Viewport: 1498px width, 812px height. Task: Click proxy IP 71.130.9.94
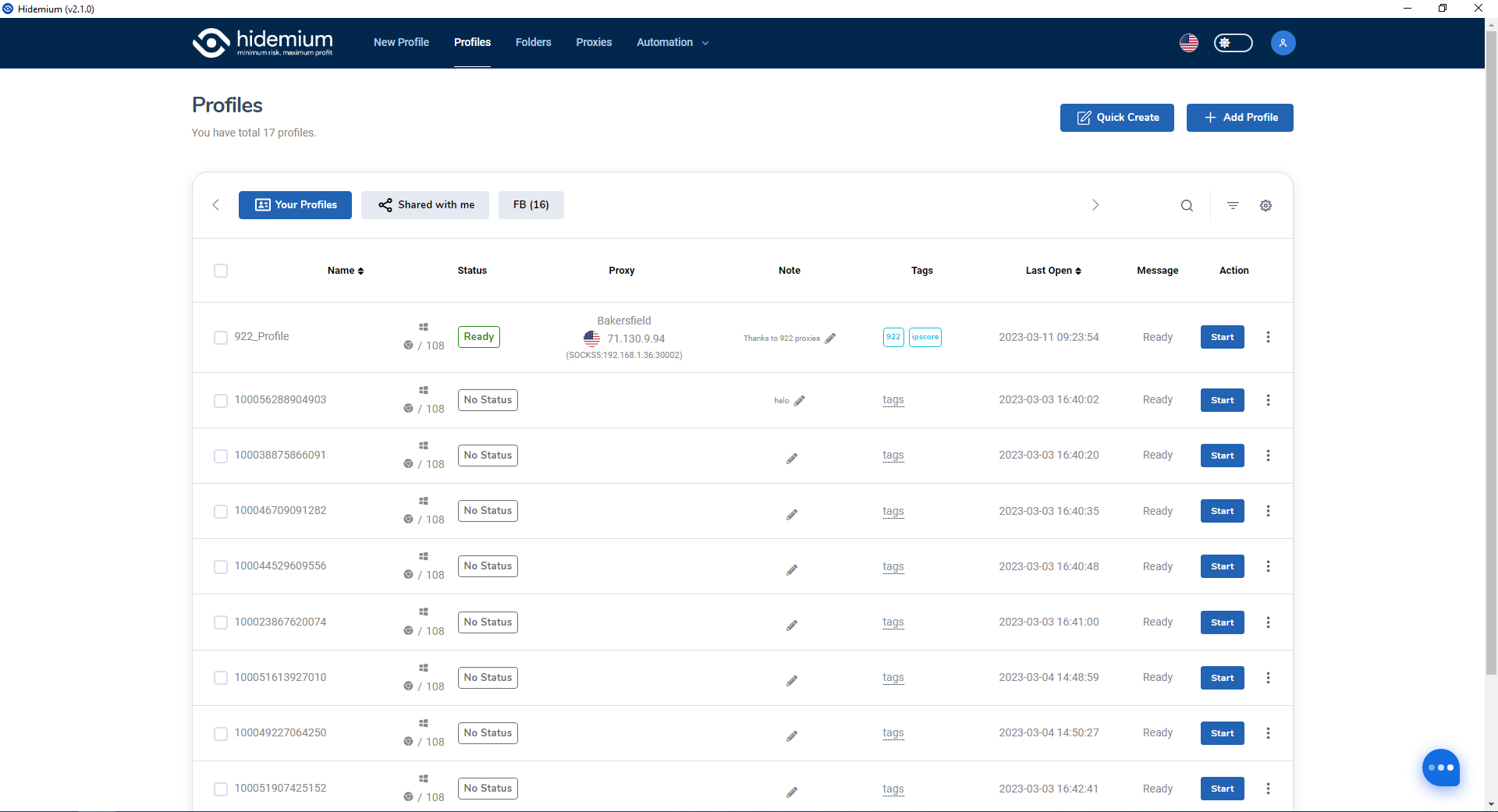(636, 339)
